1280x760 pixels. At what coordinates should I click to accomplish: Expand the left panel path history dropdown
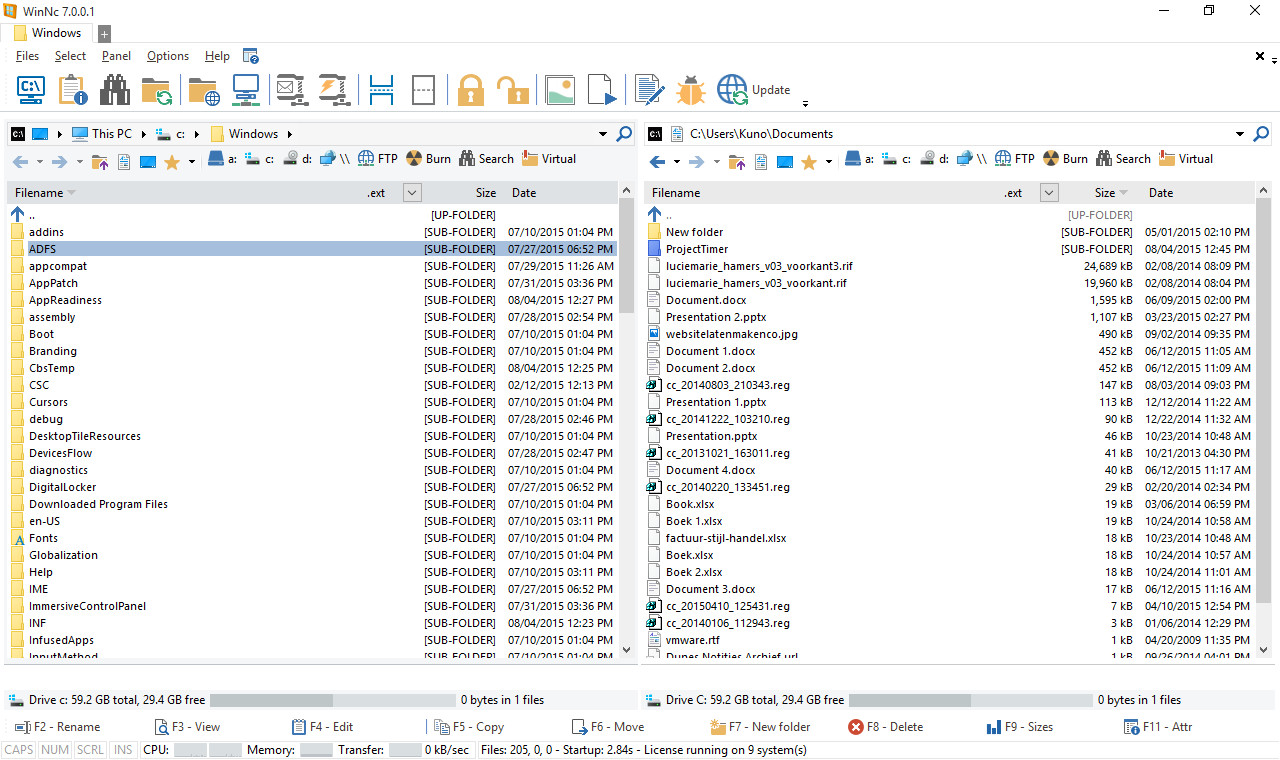click(603, 134)
